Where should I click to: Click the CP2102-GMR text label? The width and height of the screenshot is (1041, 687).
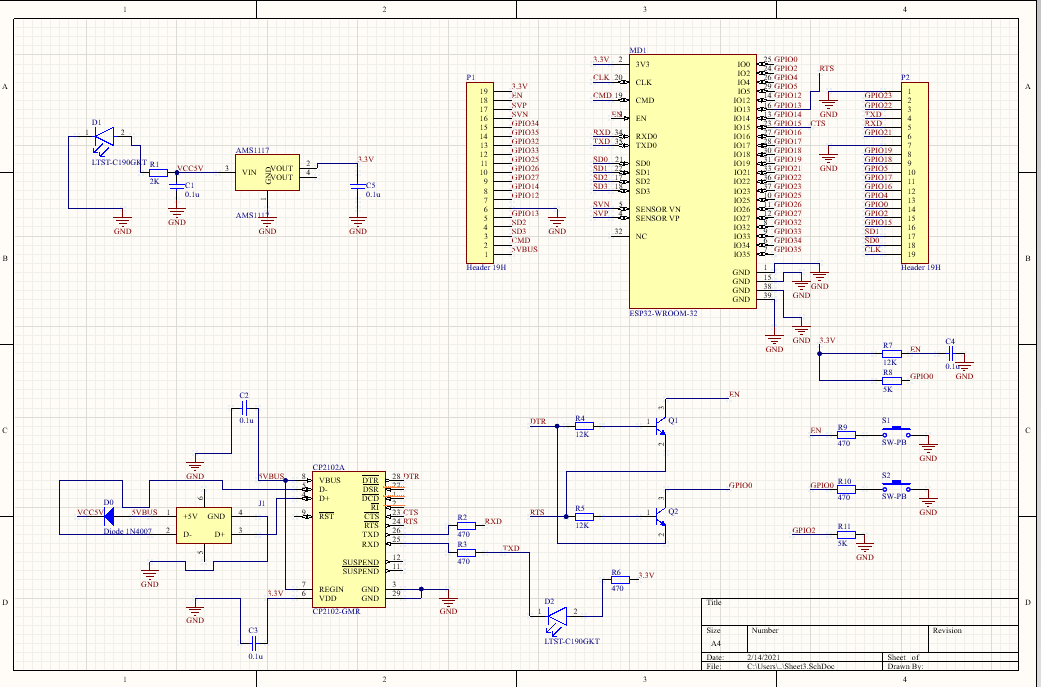(337, 611)
